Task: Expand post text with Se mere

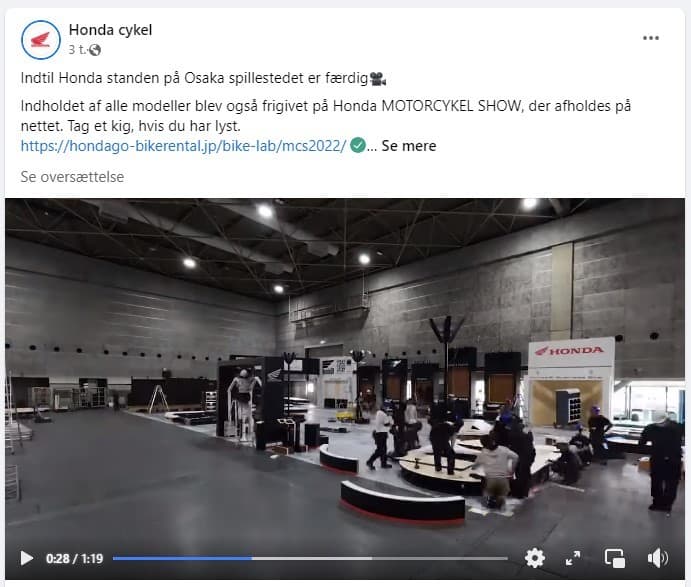Action: (x=409, y=145)
